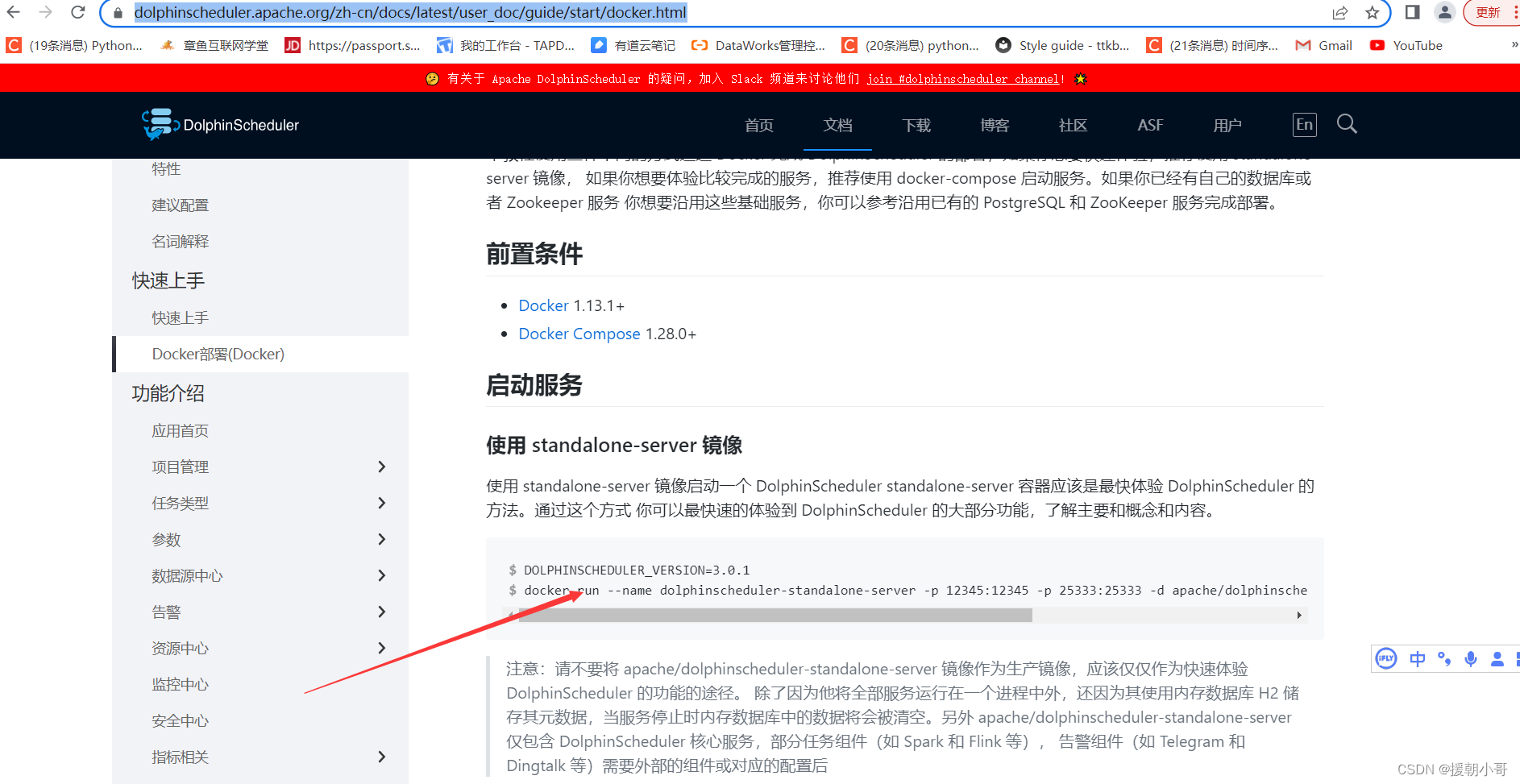
Task: Open the 用户 nav item
Action: (1227, 125)
